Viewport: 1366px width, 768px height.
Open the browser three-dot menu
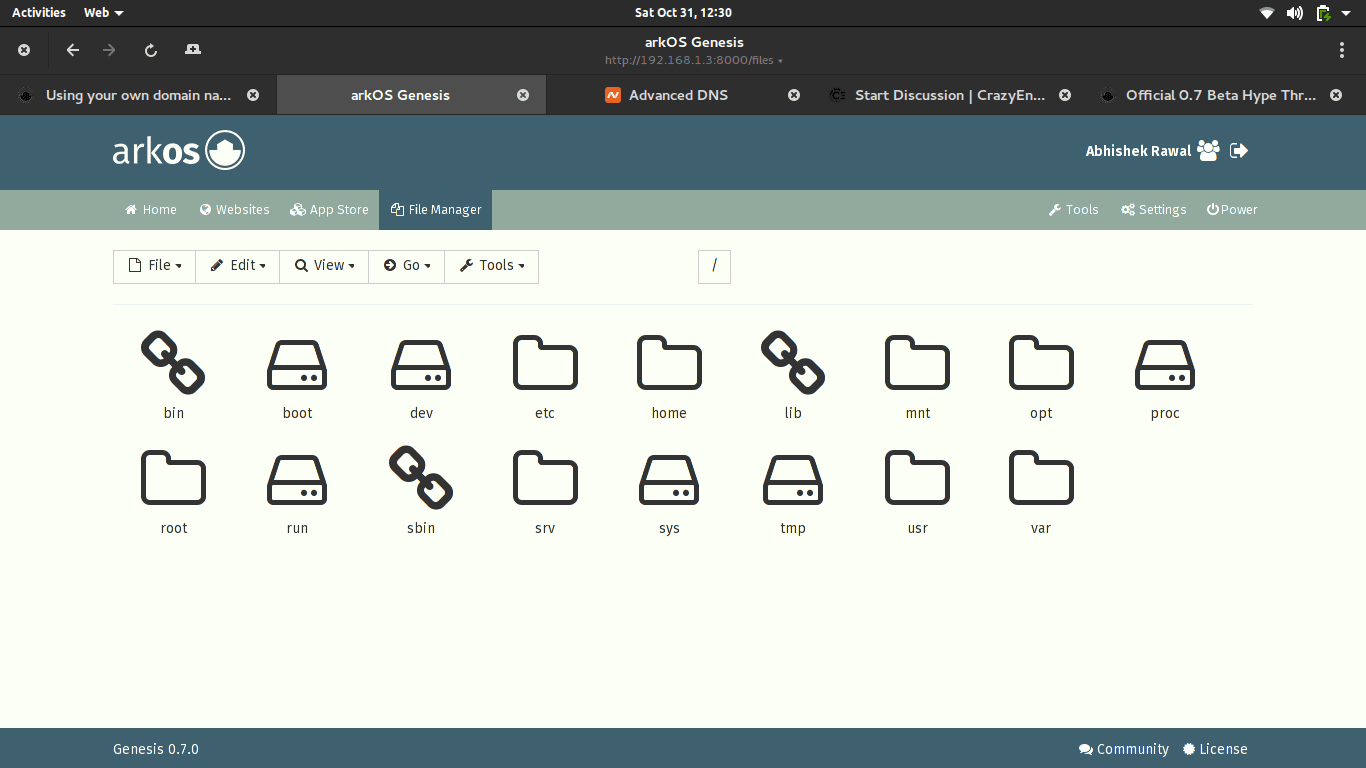(1342, 50)
